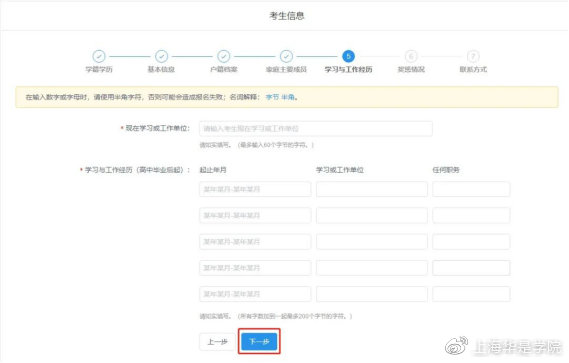Go back with the 上一步 button
The image size is (569, 363).
click(x=217, y=342)
